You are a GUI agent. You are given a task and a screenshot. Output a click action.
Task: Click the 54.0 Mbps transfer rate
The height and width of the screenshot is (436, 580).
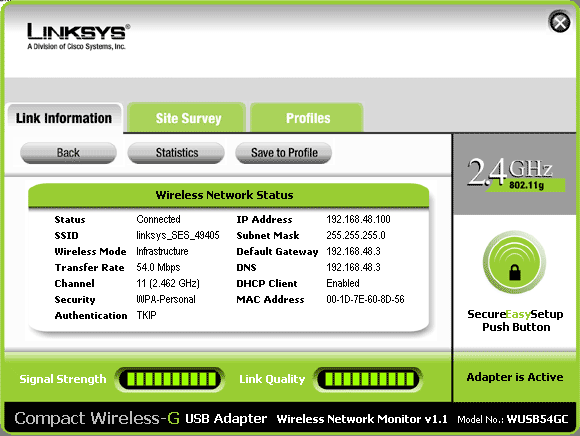click(x=158, y=267)
